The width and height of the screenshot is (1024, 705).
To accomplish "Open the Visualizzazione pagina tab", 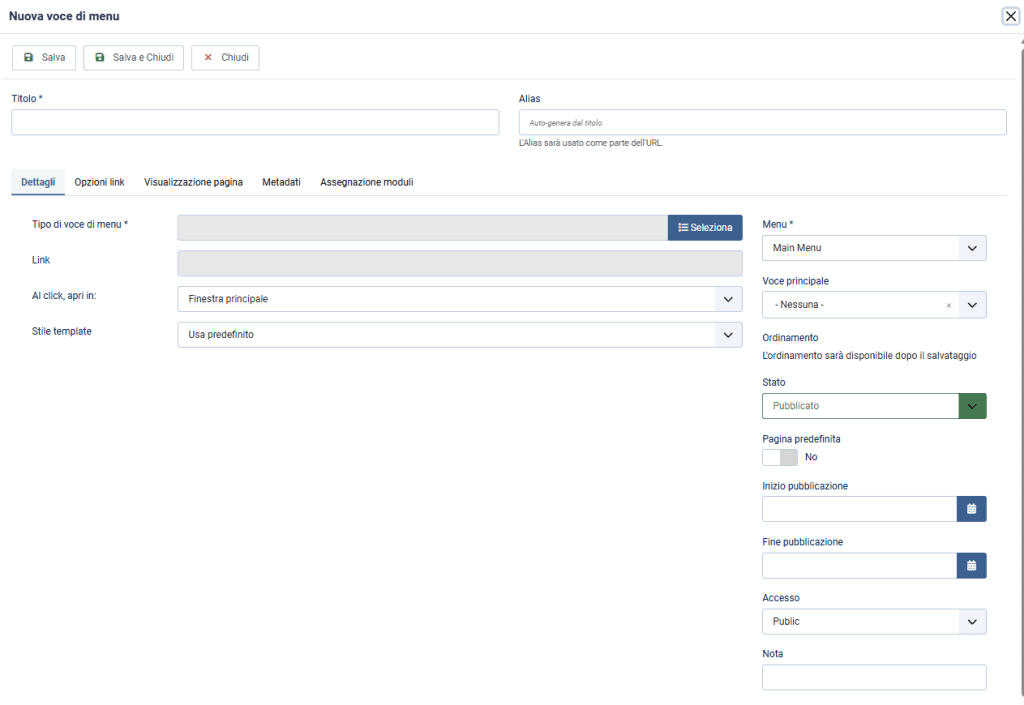I will coord(193,182).
